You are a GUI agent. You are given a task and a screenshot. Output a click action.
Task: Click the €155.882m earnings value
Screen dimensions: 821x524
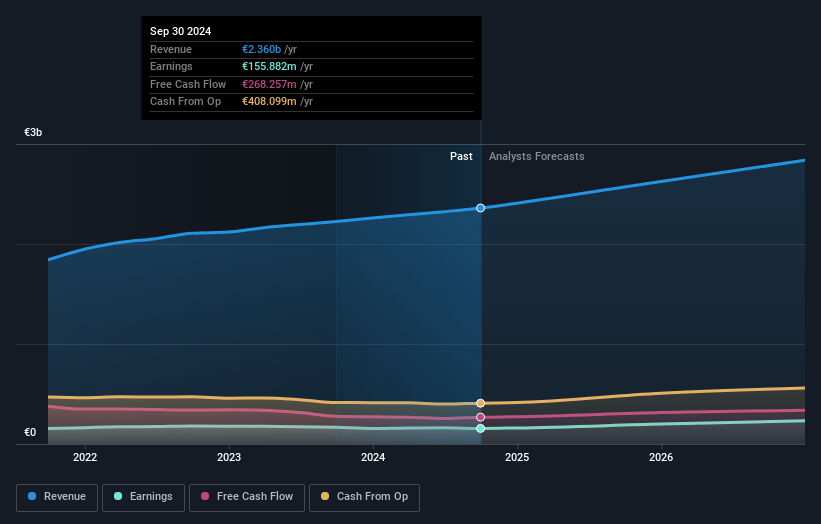(269, 66)
